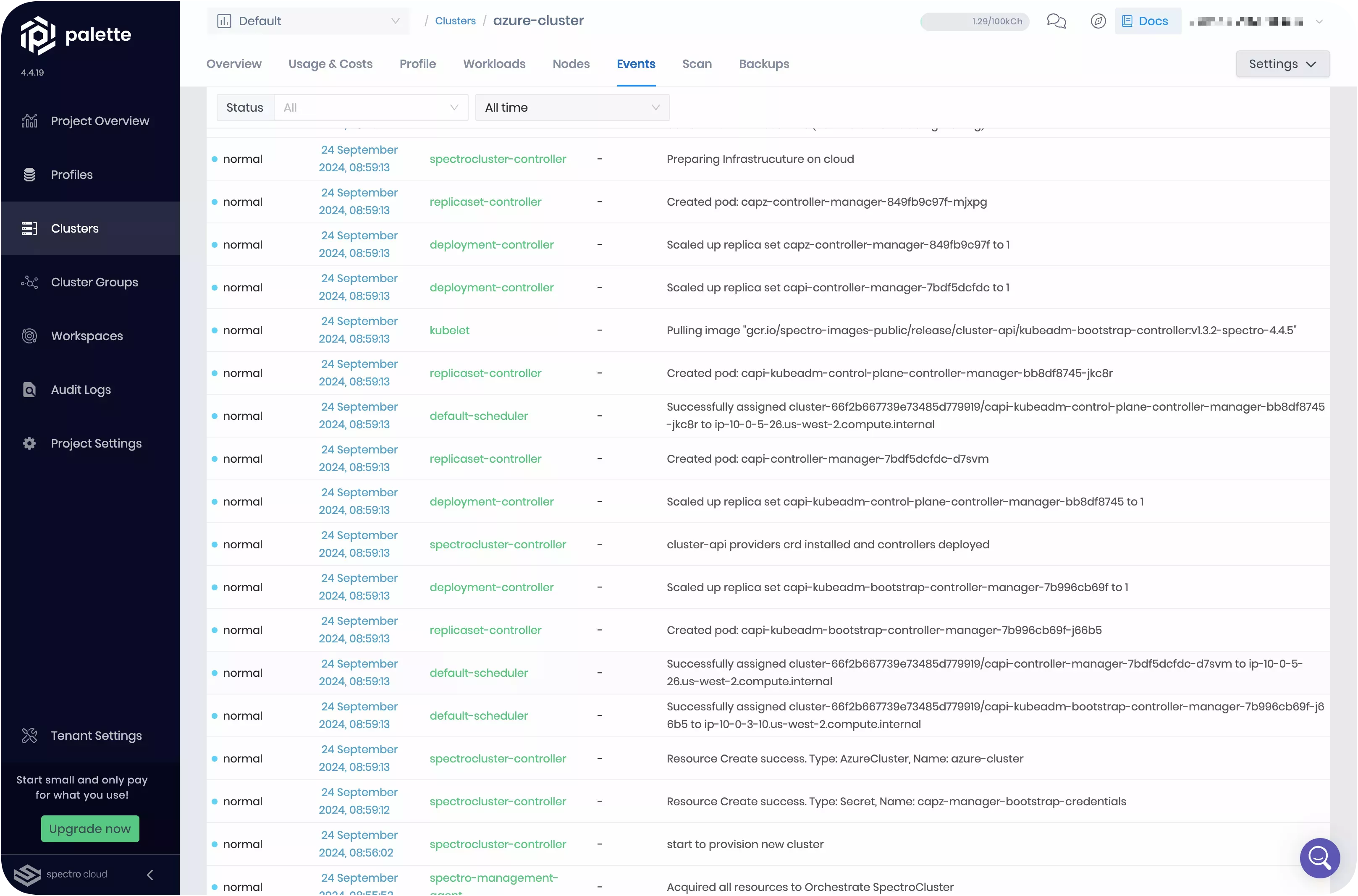Switch to the Nodes tab
Image resolution: width=1358 pixels, height=896 pixels.
point(571,64)
